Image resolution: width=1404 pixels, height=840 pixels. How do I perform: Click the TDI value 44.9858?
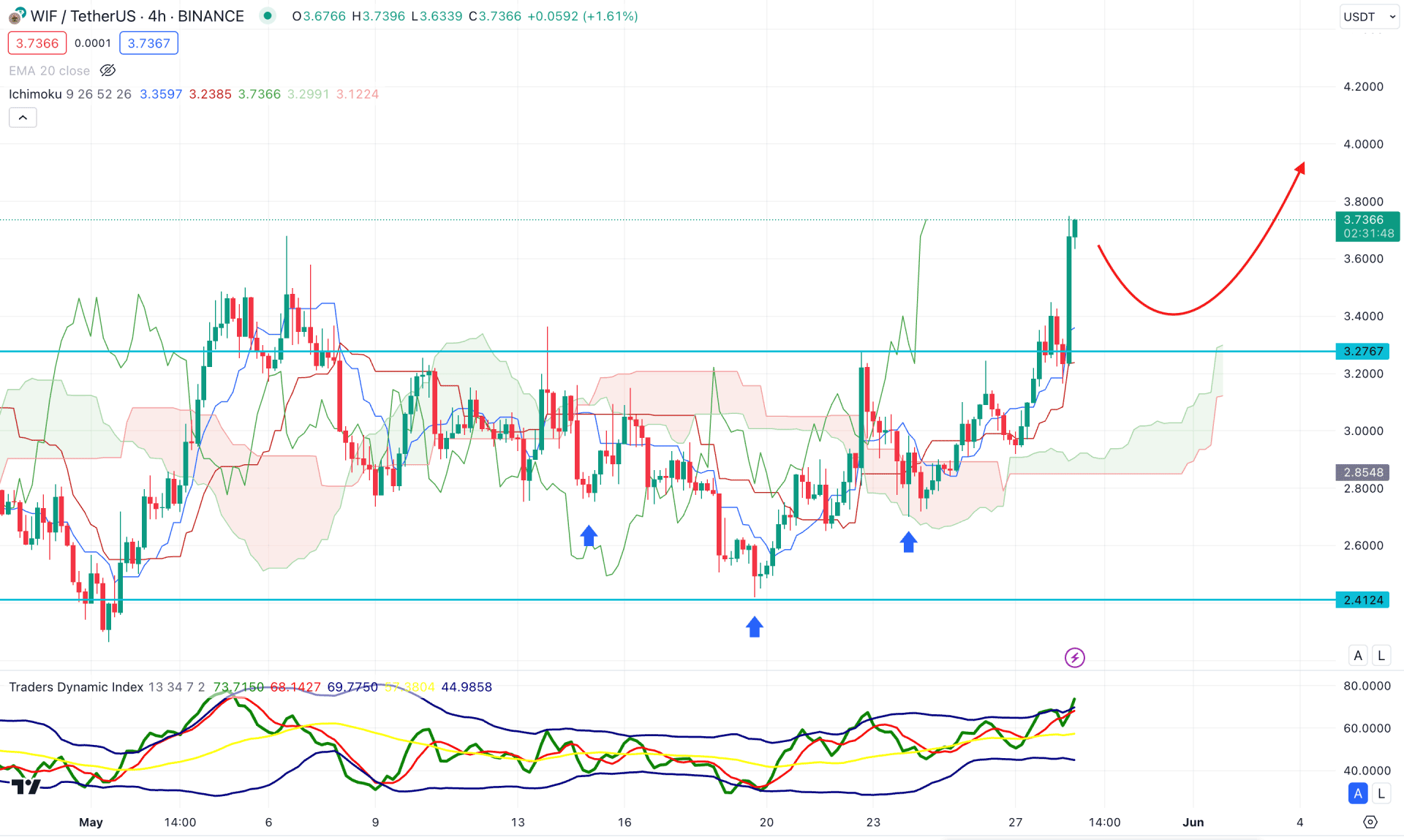[467, 686]
